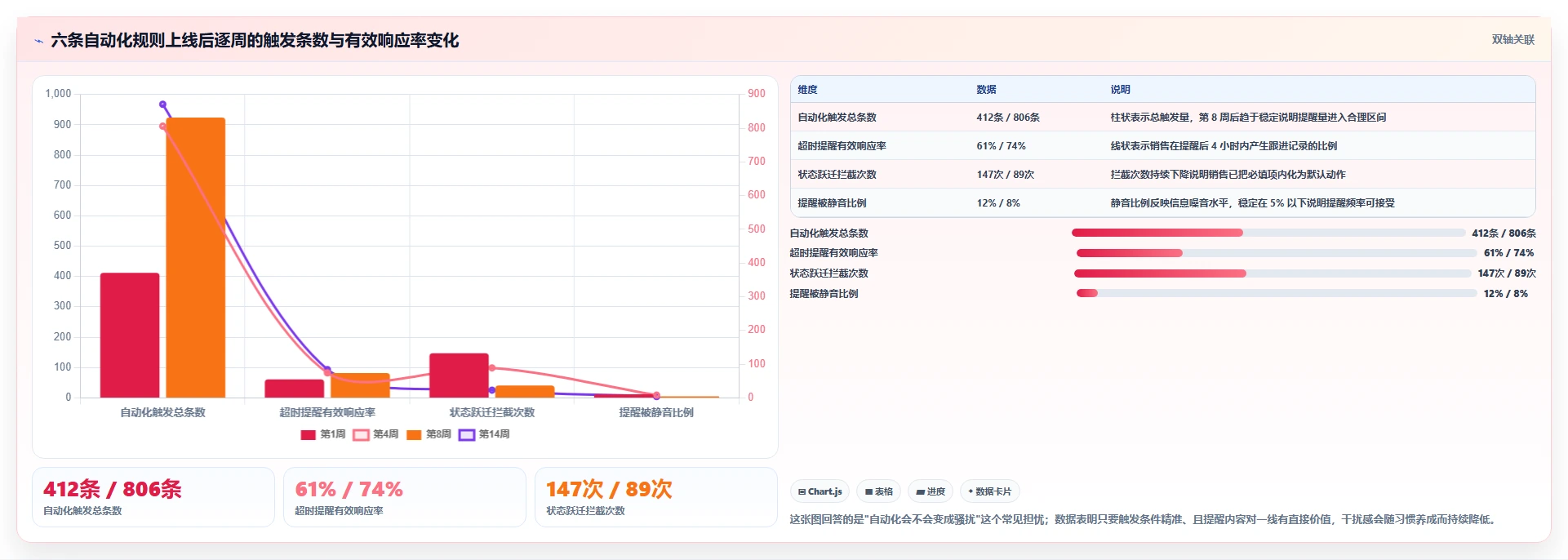Click the 数据卡片 tag pill
The image size is (1568, 560).
tap(990, 491)
